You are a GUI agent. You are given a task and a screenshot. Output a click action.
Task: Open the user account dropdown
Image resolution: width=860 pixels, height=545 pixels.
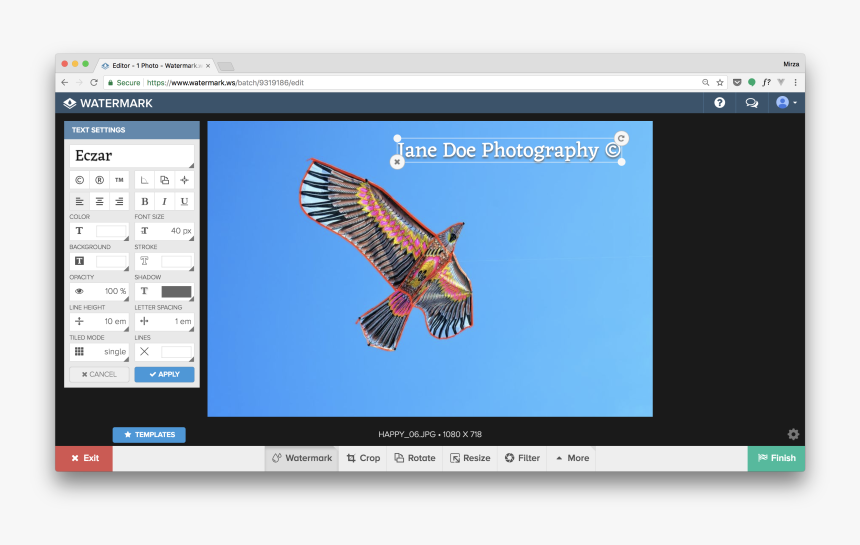coord(786,103)
